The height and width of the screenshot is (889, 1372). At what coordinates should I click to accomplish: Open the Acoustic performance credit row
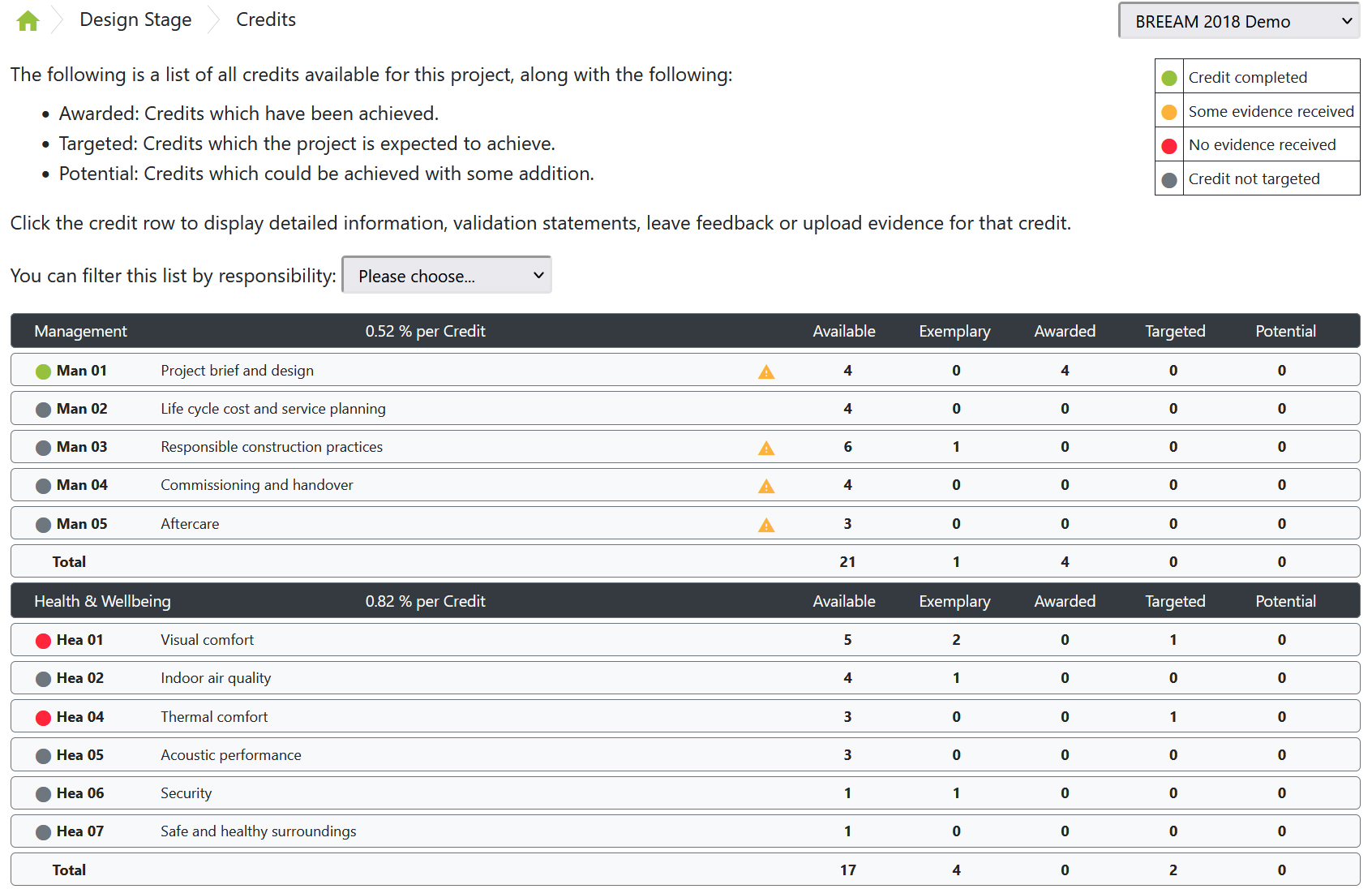(685, 754)
